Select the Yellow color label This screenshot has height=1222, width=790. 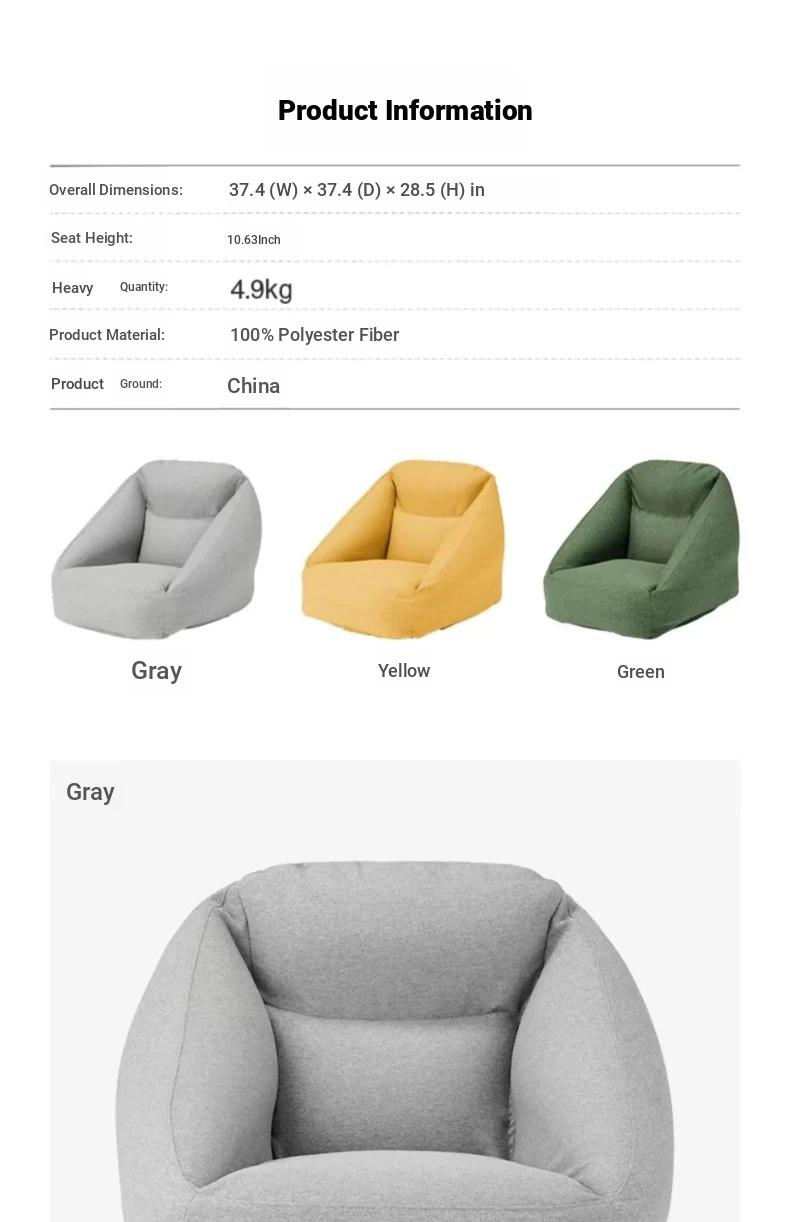(x=404, y=671)
